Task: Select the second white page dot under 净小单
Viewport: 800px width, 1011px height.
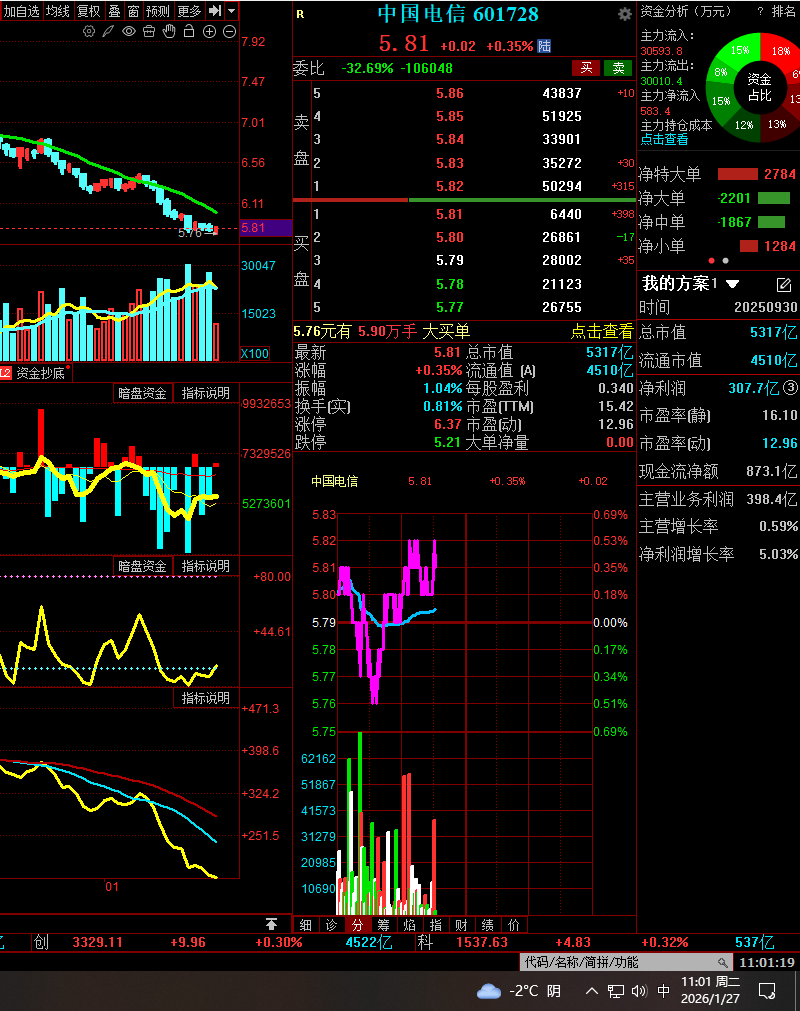Action: (x=725, y=260)
